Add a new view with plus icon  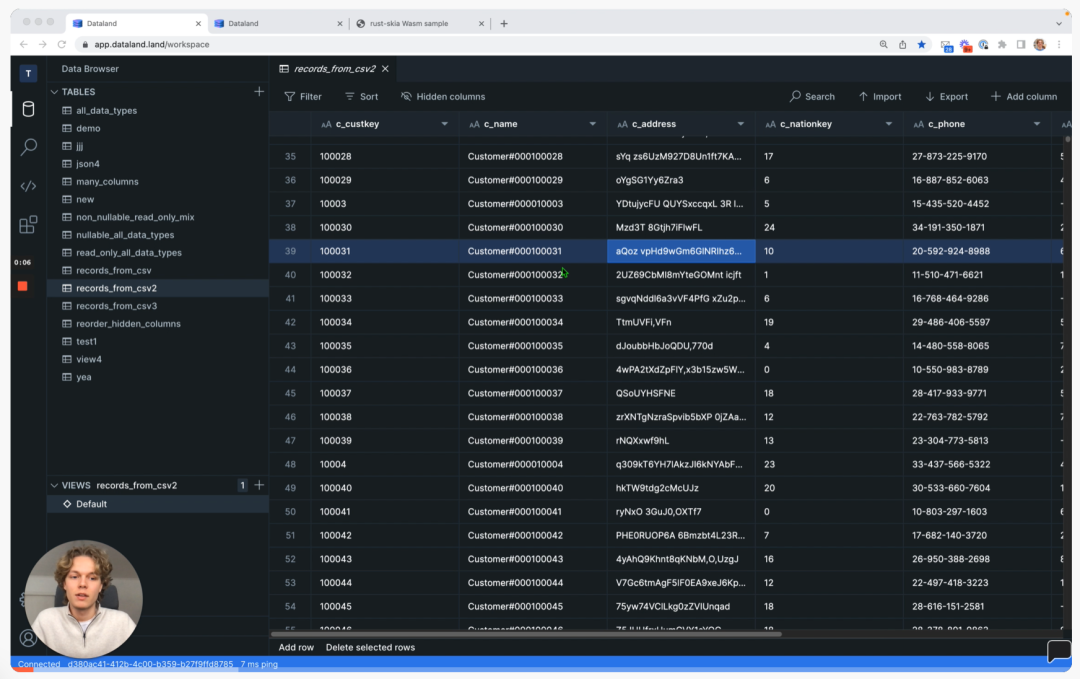tap(259, 485)
